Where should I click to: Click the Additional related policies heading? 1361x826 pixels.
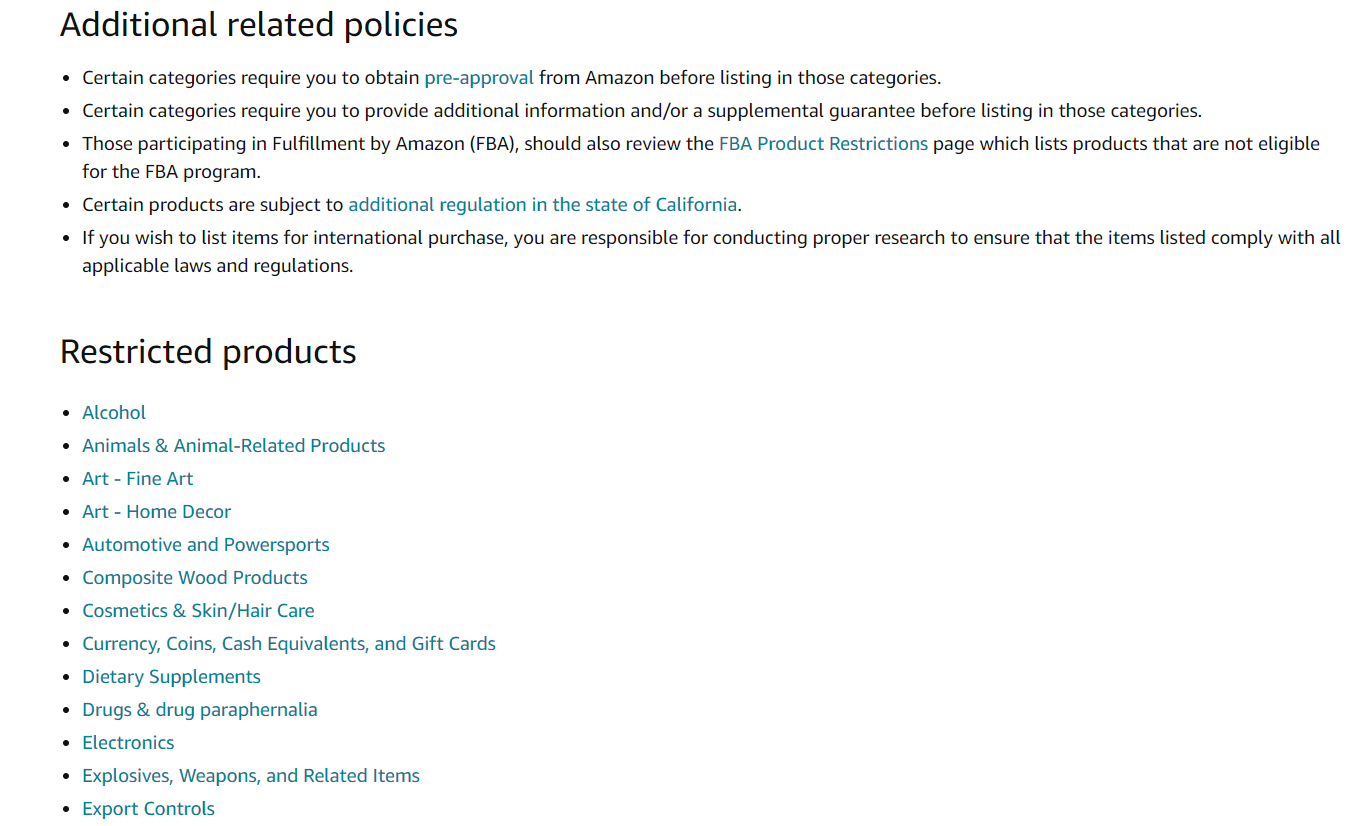(259, 25)
